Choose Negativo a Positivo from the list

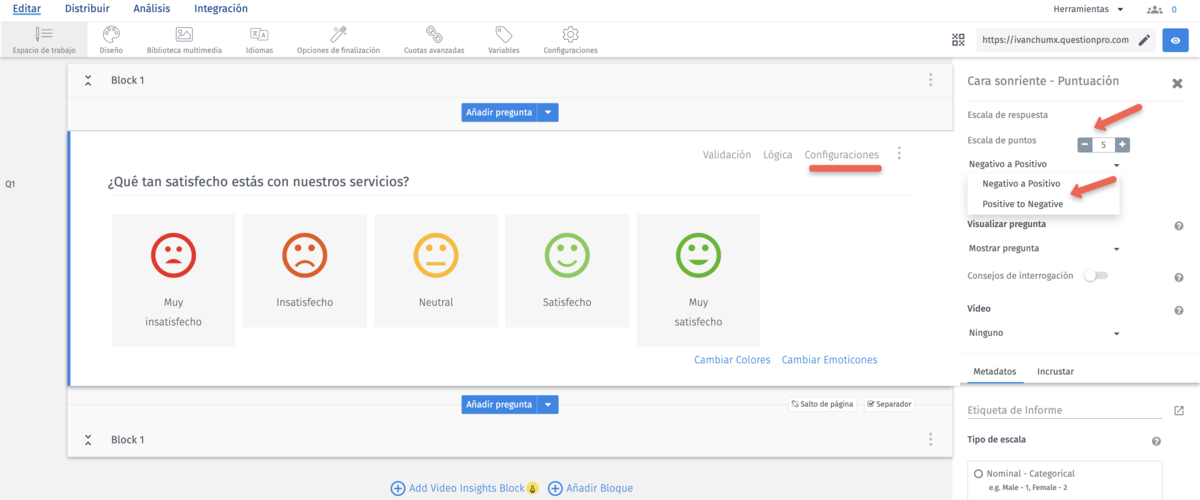point(1020,184)
